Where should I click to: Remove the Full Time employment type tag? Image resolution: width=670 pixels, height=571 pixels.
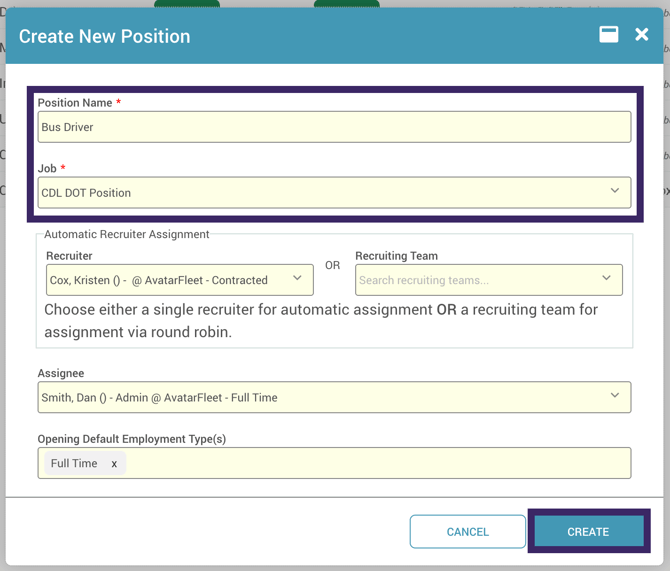[x=114, y=464]
